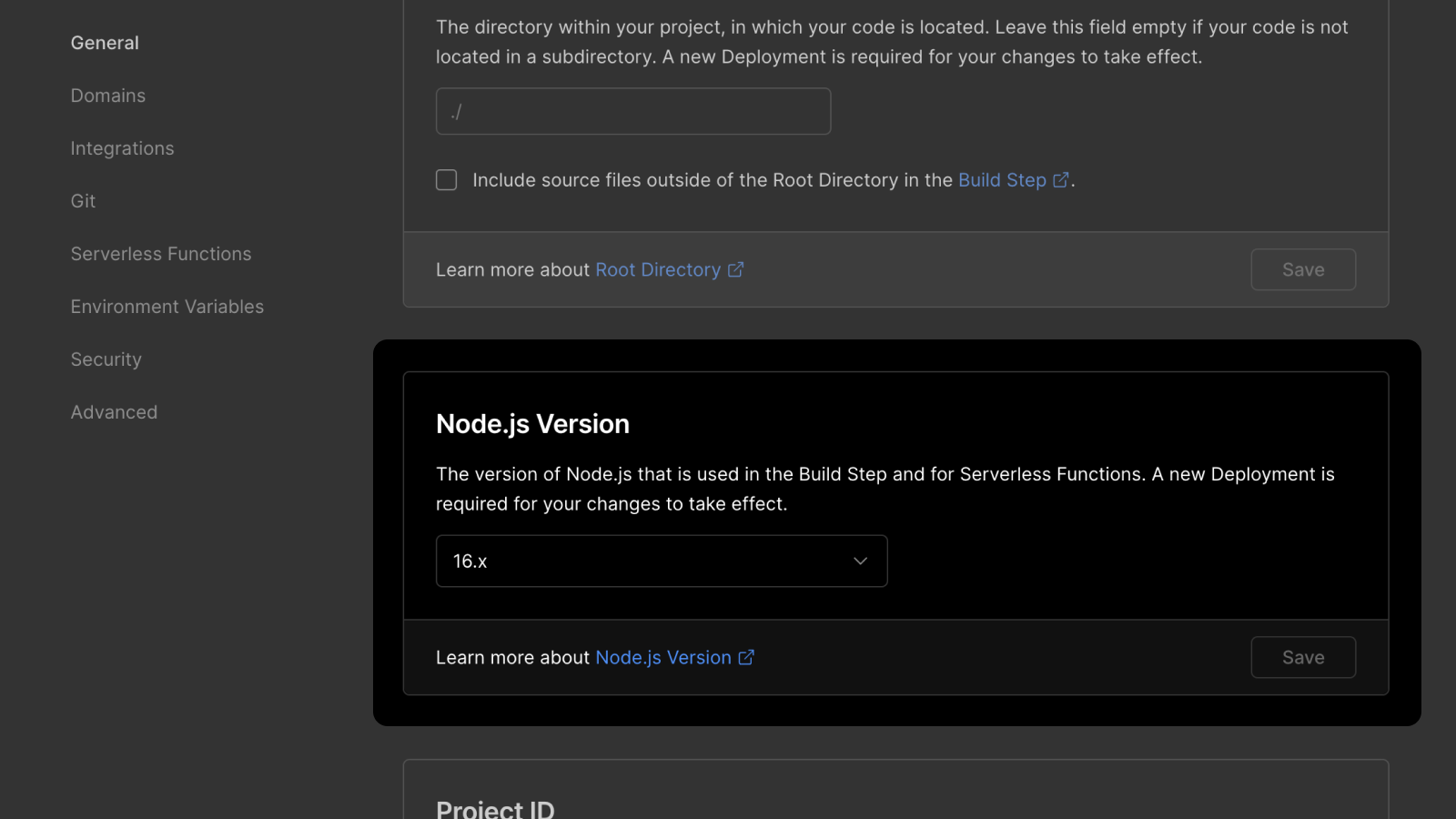The height and width of the screenshot is (819, 1456).
Task: Switch to the Domains settings section
Action: 107,95
